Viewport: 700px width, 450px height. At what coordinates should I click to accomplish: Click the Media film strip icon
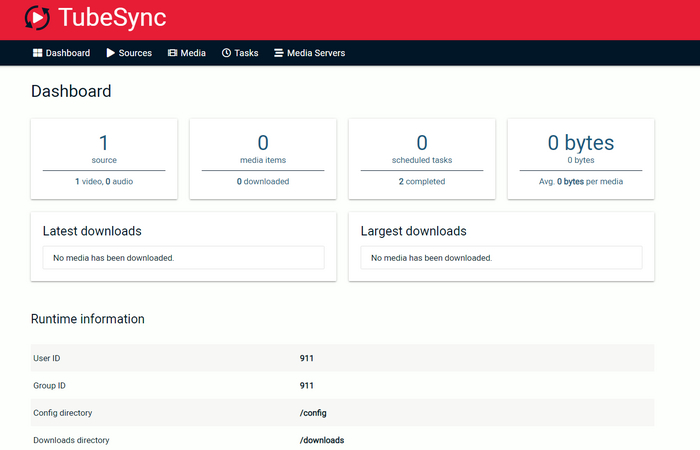point(173,53)
